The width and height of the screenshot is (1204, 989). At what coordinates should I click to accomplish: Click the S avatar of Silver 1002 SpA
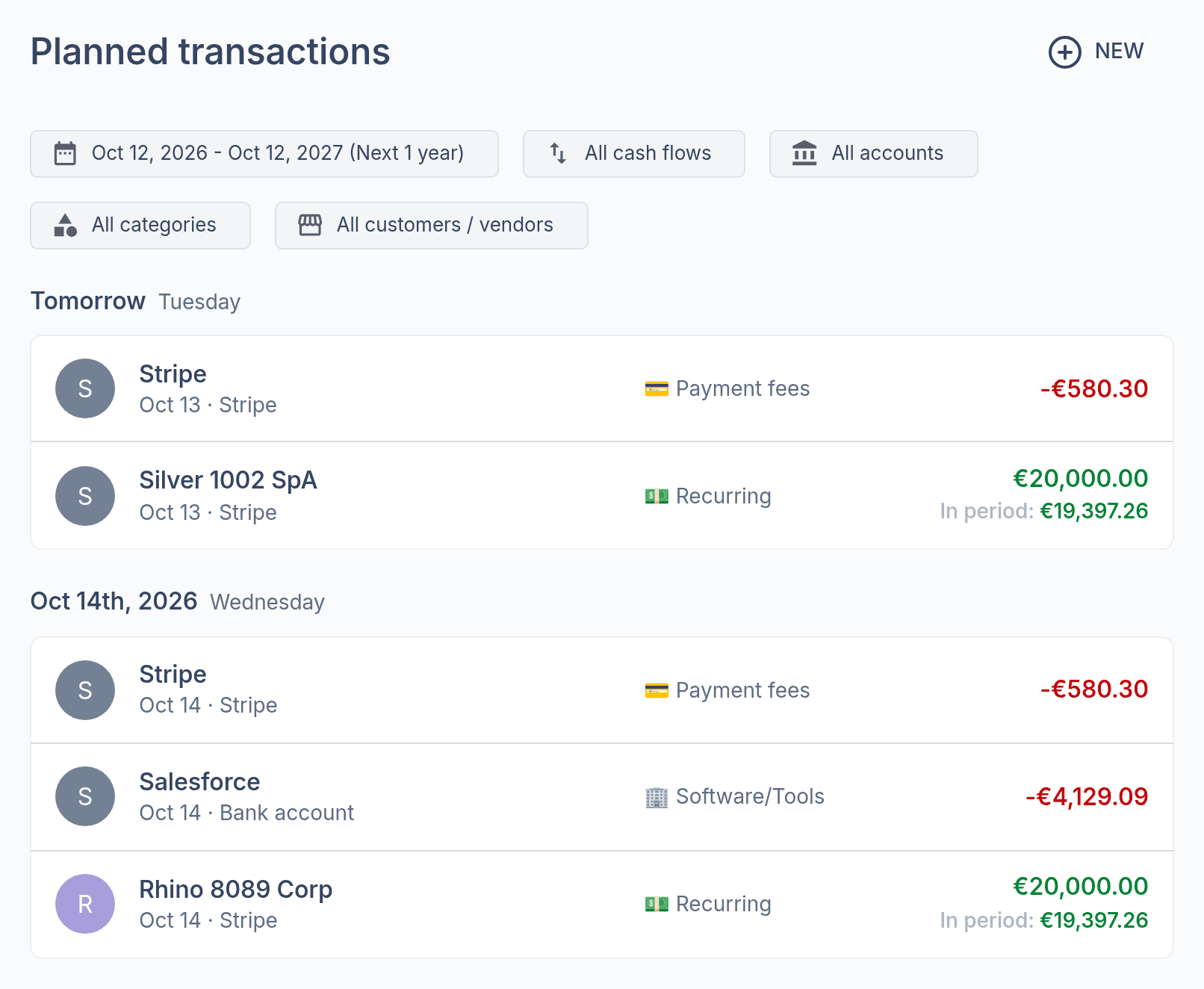(85, 496)
